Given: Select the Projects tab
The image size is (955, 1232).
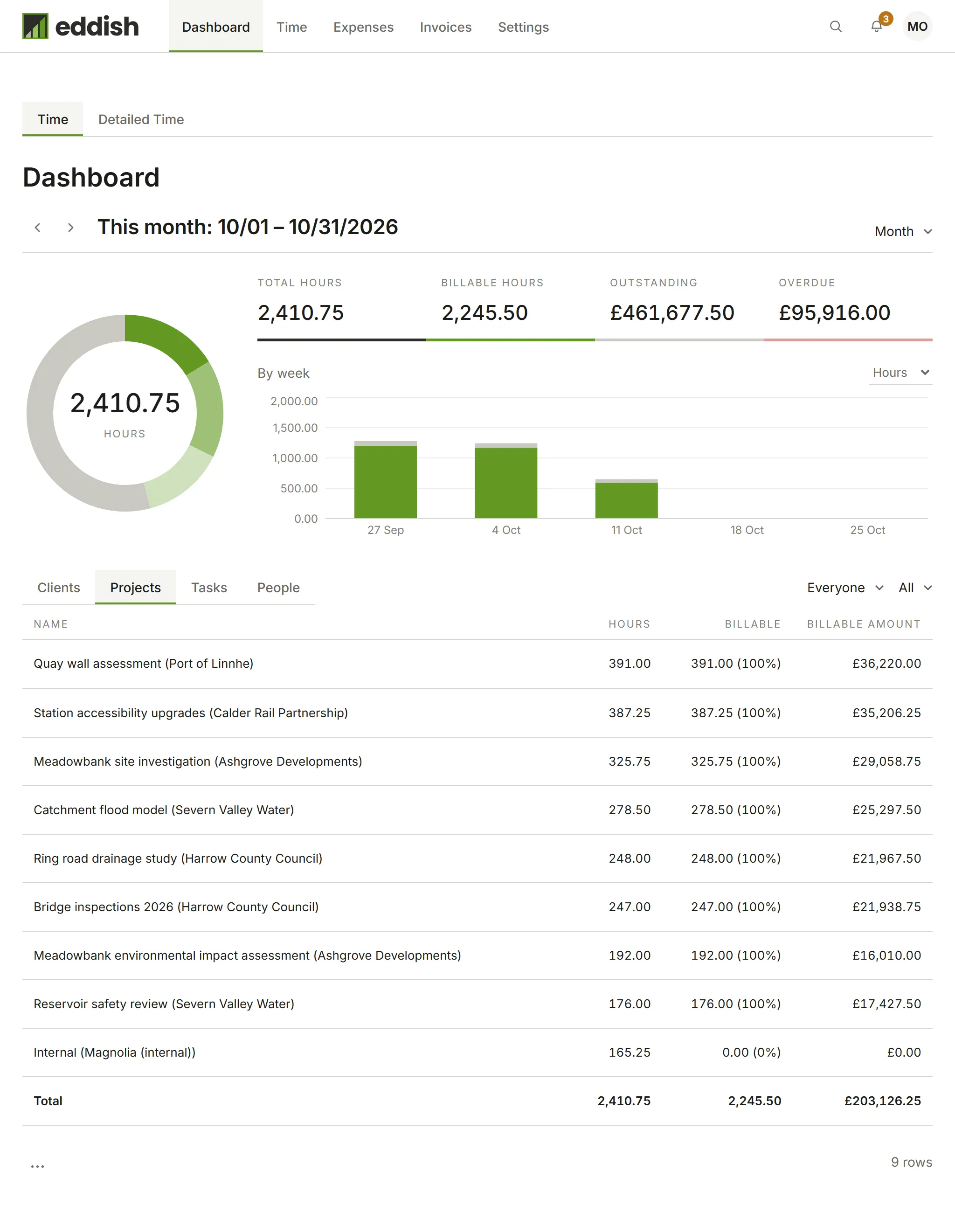Looking at the screenshot, I should click(x=135, y=587).
